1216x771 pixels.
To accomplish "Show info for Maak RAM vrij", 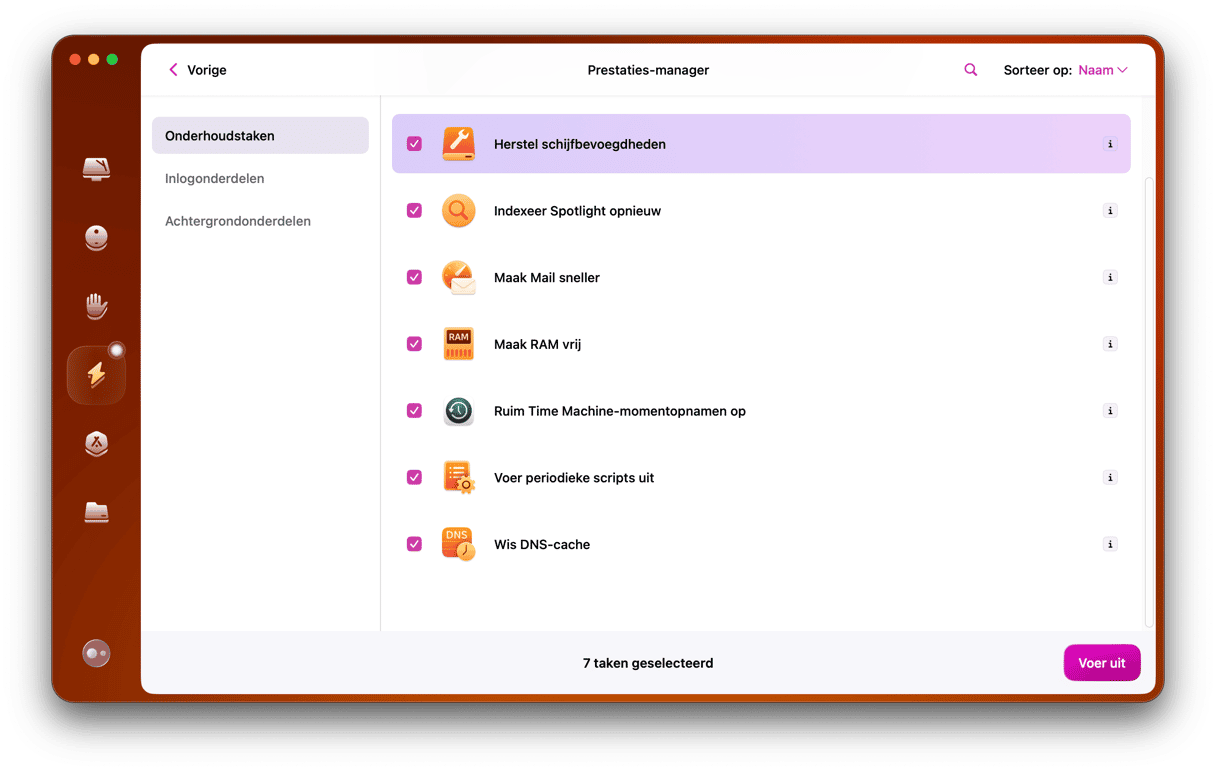I will click(1110, 344).
